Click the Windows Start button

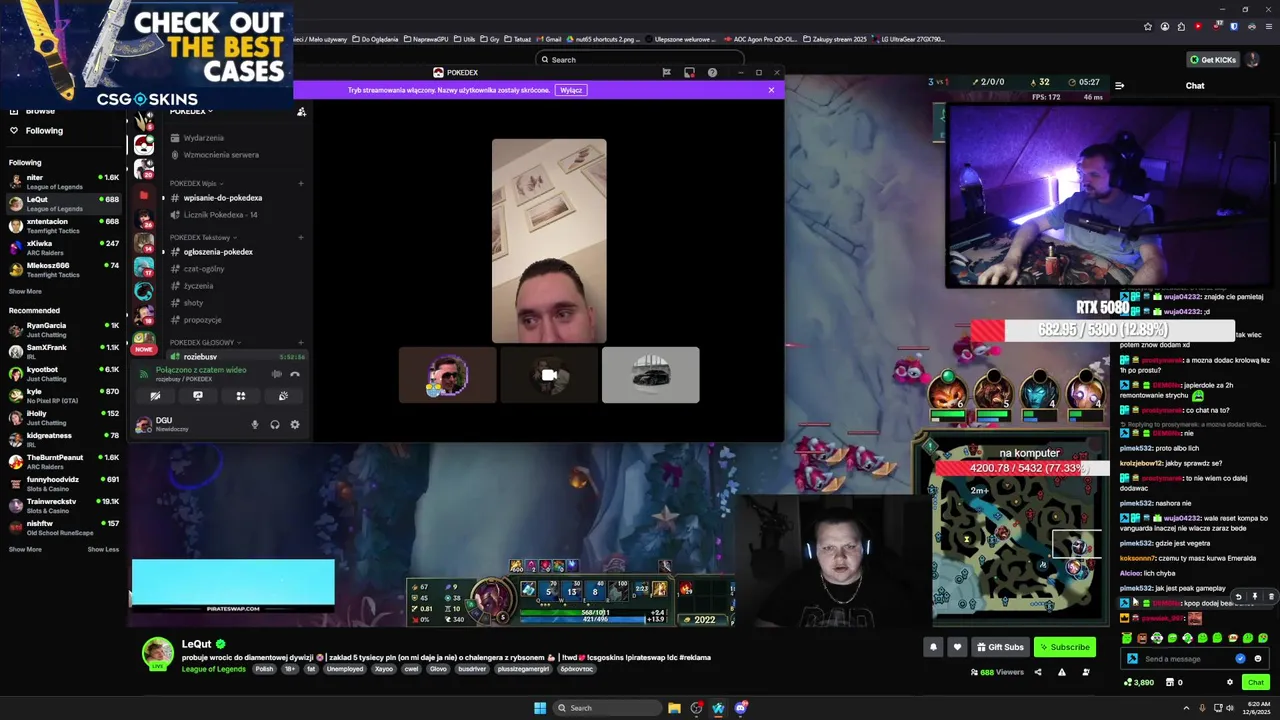point(540,708)
